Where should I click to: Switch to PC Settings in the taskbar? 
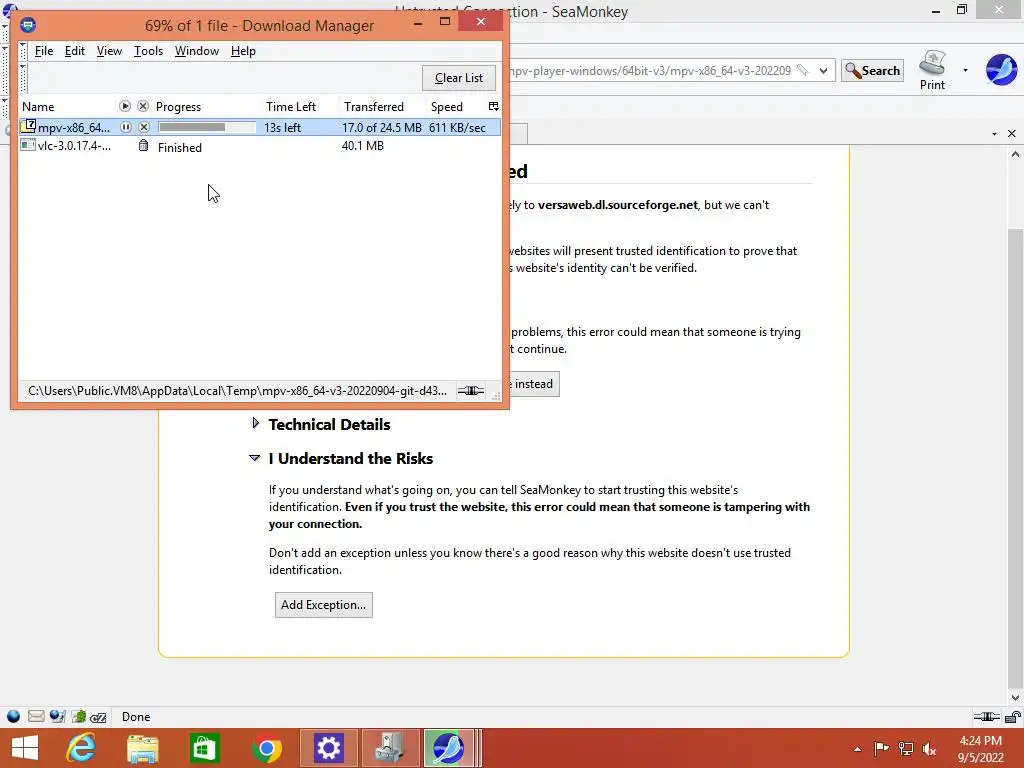point(328,748)
